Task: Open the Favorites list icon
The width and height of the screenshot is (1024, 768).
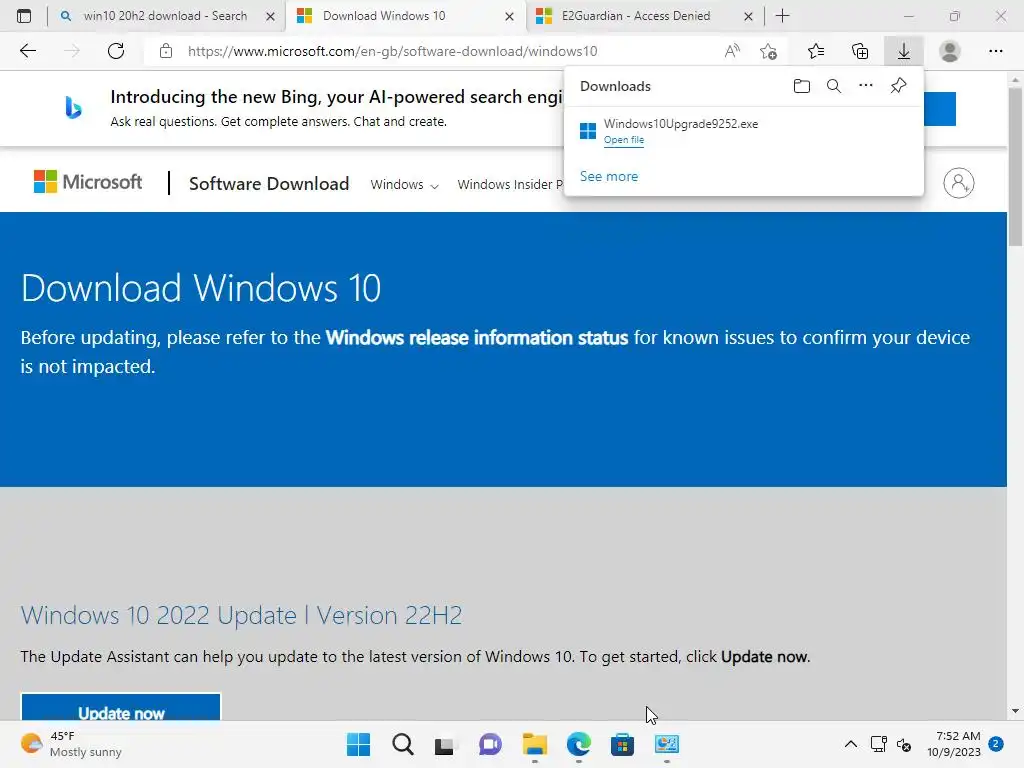Action: [816, 51]
